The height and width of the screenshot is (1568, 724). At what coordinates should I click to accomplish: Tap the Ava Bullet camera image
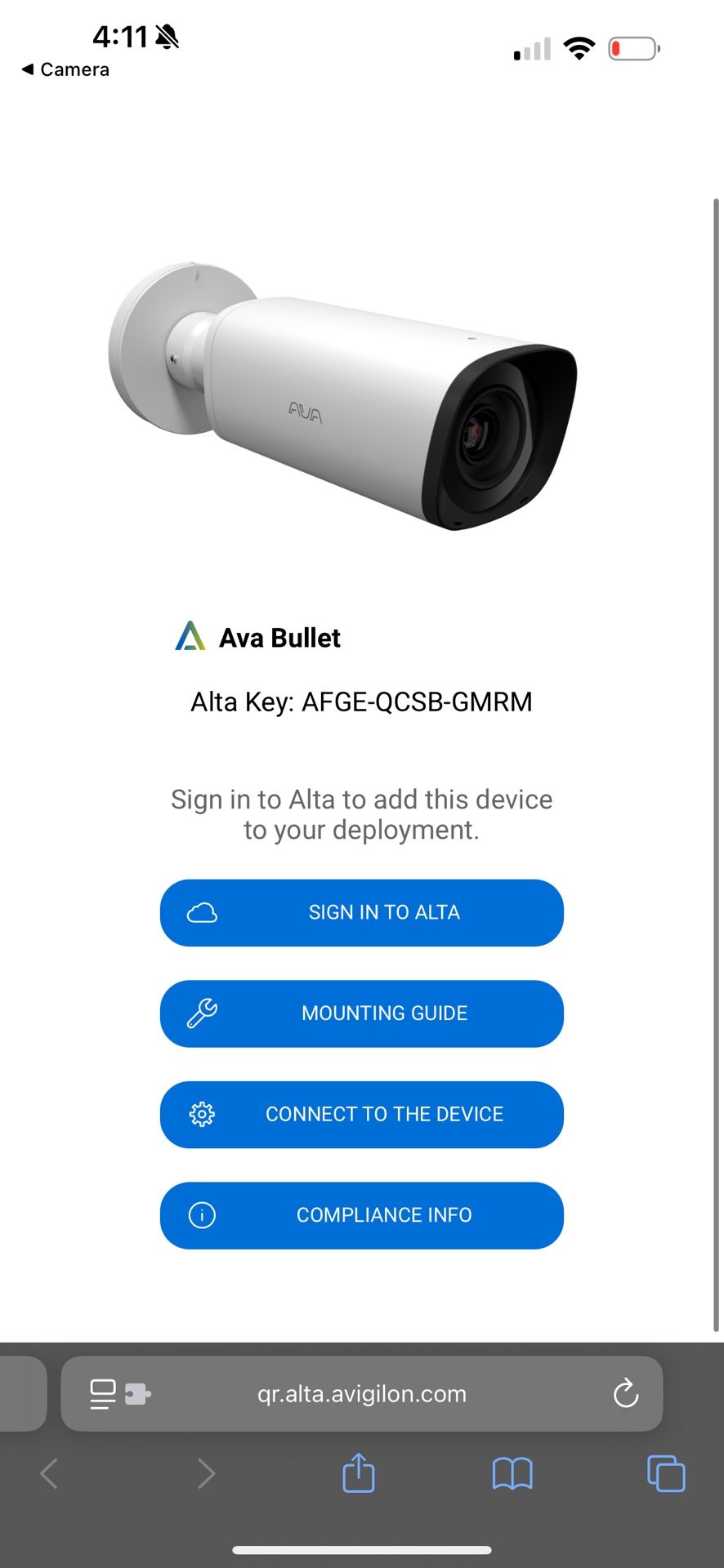tap(342, 396)
